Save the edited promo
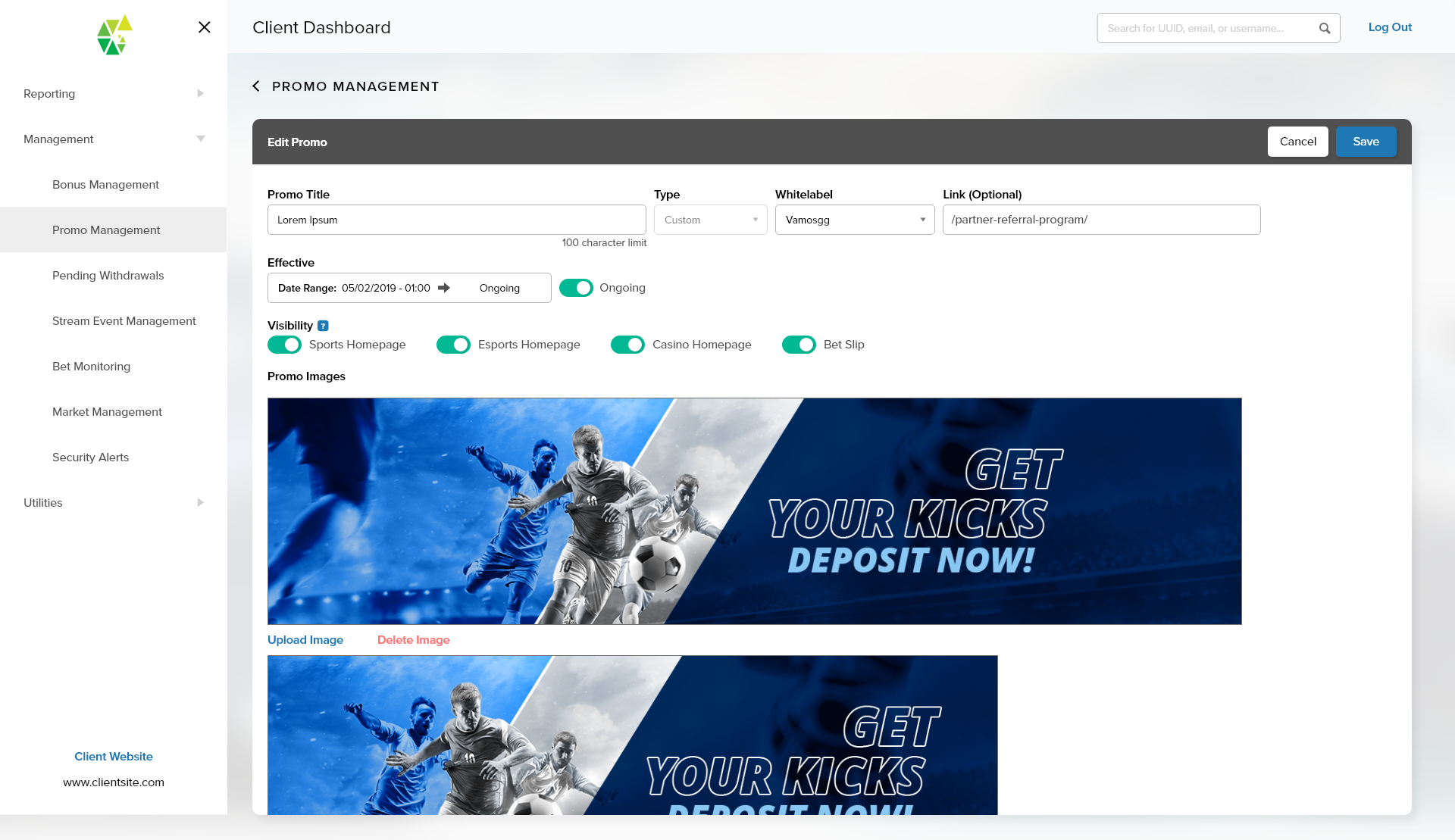Viewport: 1455px width, 840px height. [x=1366, y=142]
